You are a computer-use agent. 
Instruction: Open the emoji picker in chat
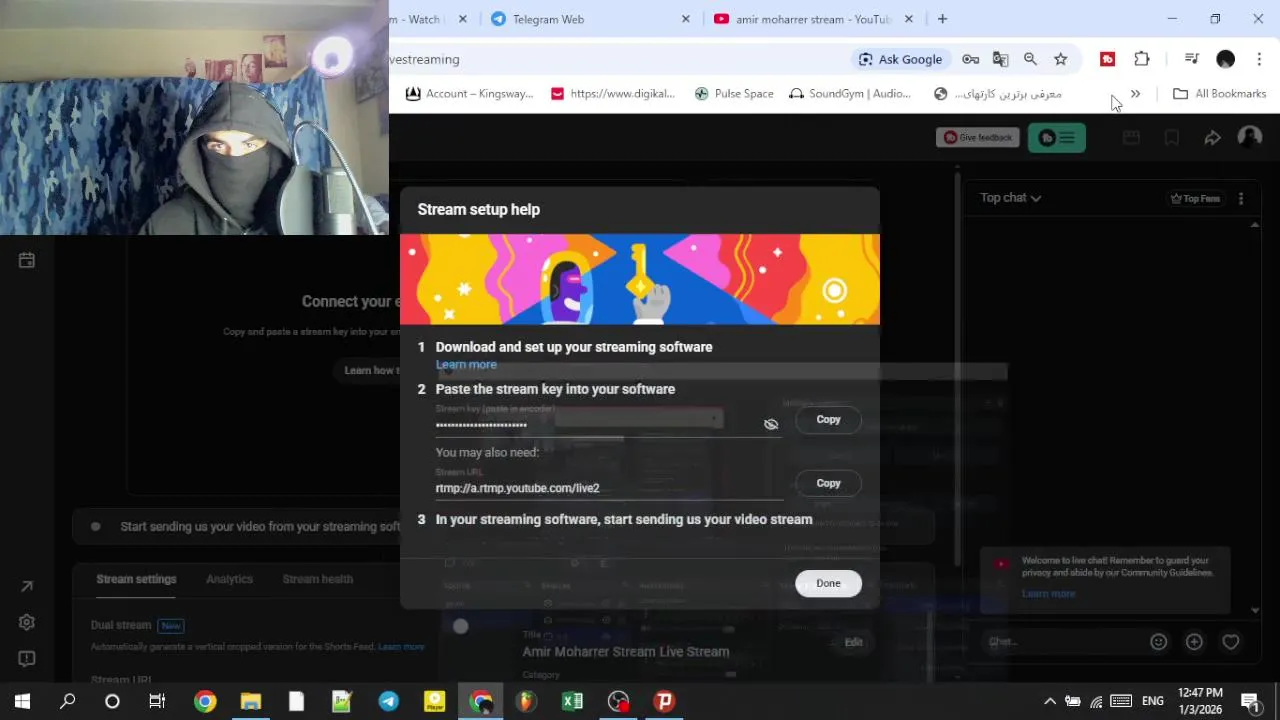1158,642
